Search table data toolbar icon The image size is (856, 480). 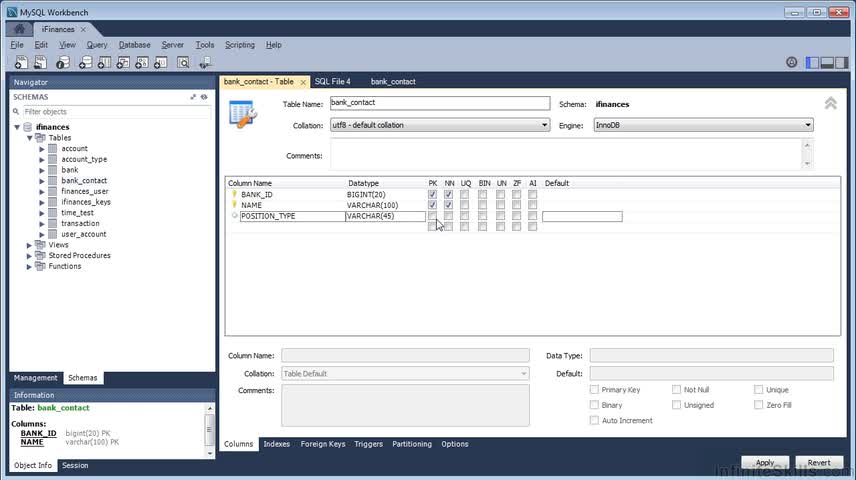(183, 63)
